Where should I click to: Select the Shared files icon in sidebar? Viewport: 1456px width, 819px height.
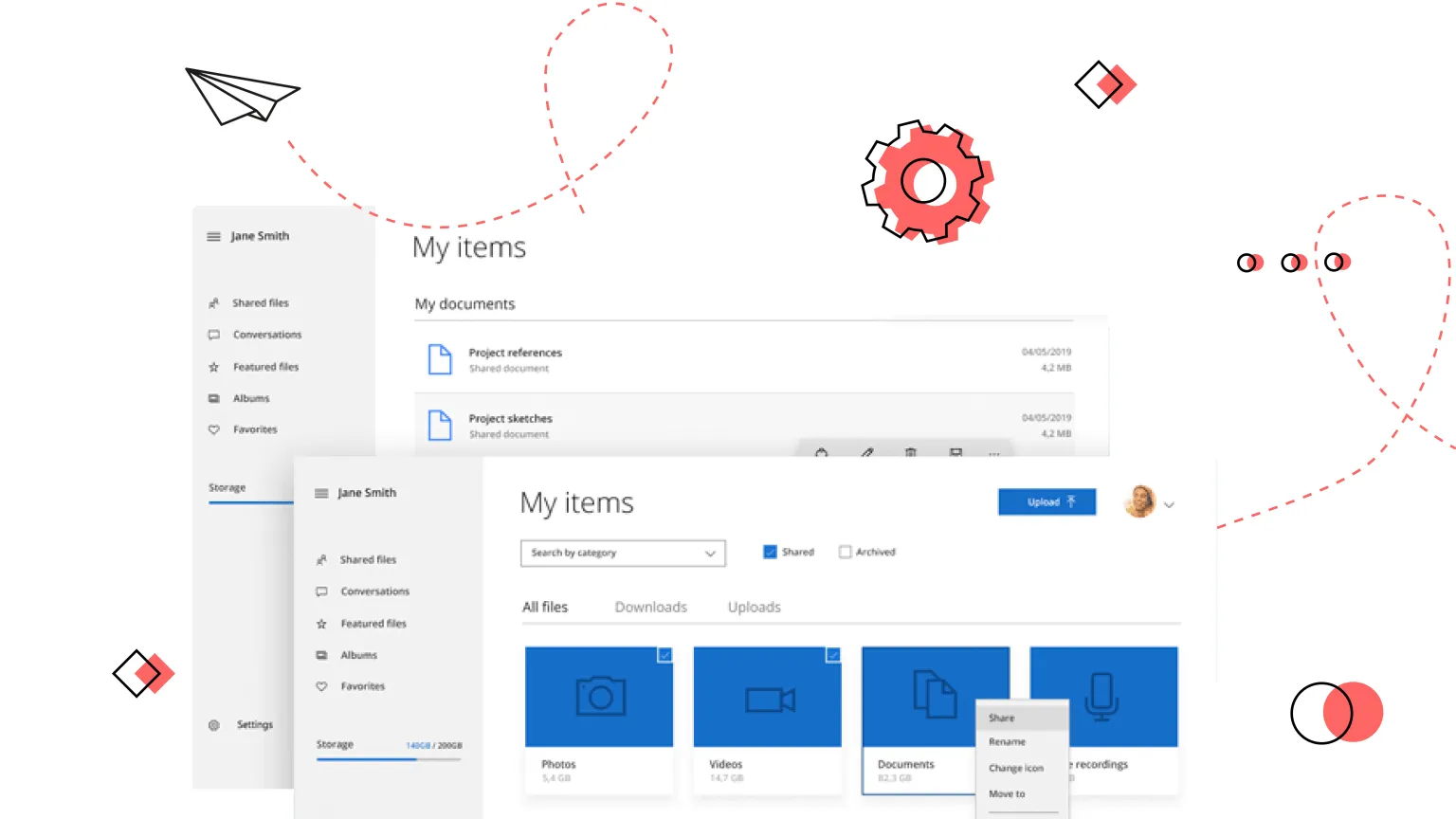coord(323,559)
